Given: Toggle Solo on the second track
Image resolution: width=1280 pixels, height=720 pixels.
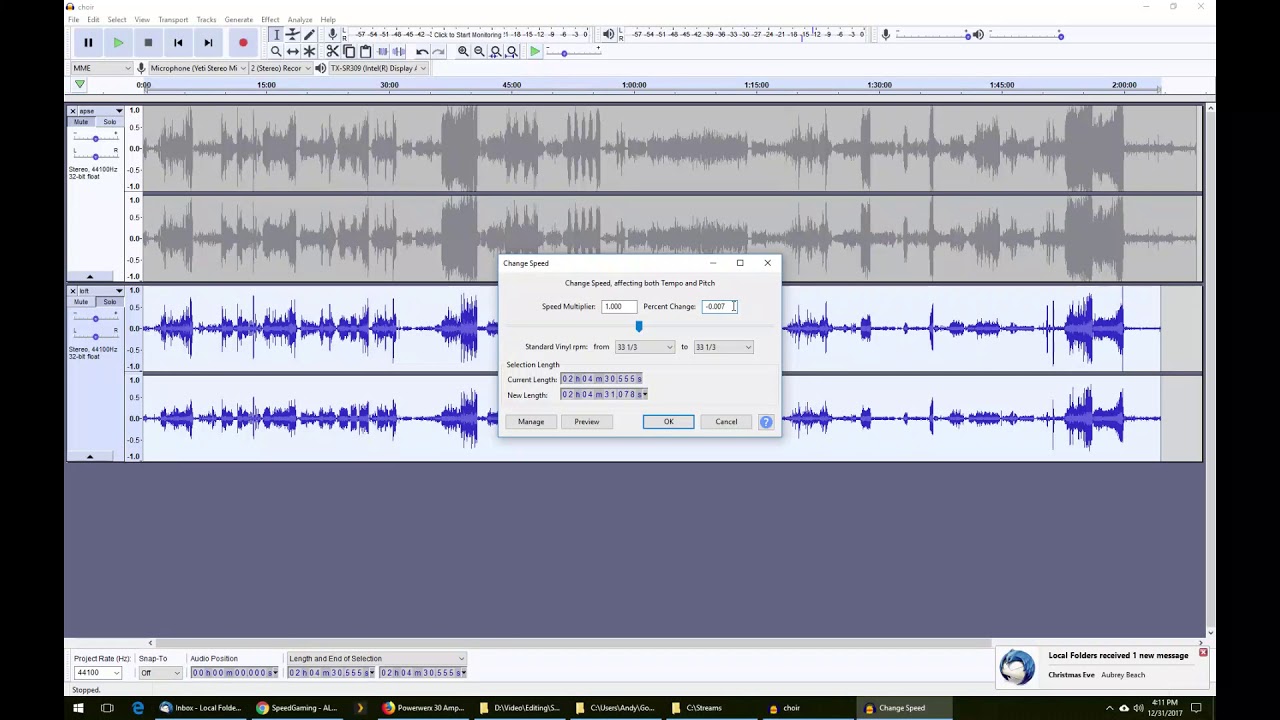Looking at the screenshot, I should coord(109,302).
